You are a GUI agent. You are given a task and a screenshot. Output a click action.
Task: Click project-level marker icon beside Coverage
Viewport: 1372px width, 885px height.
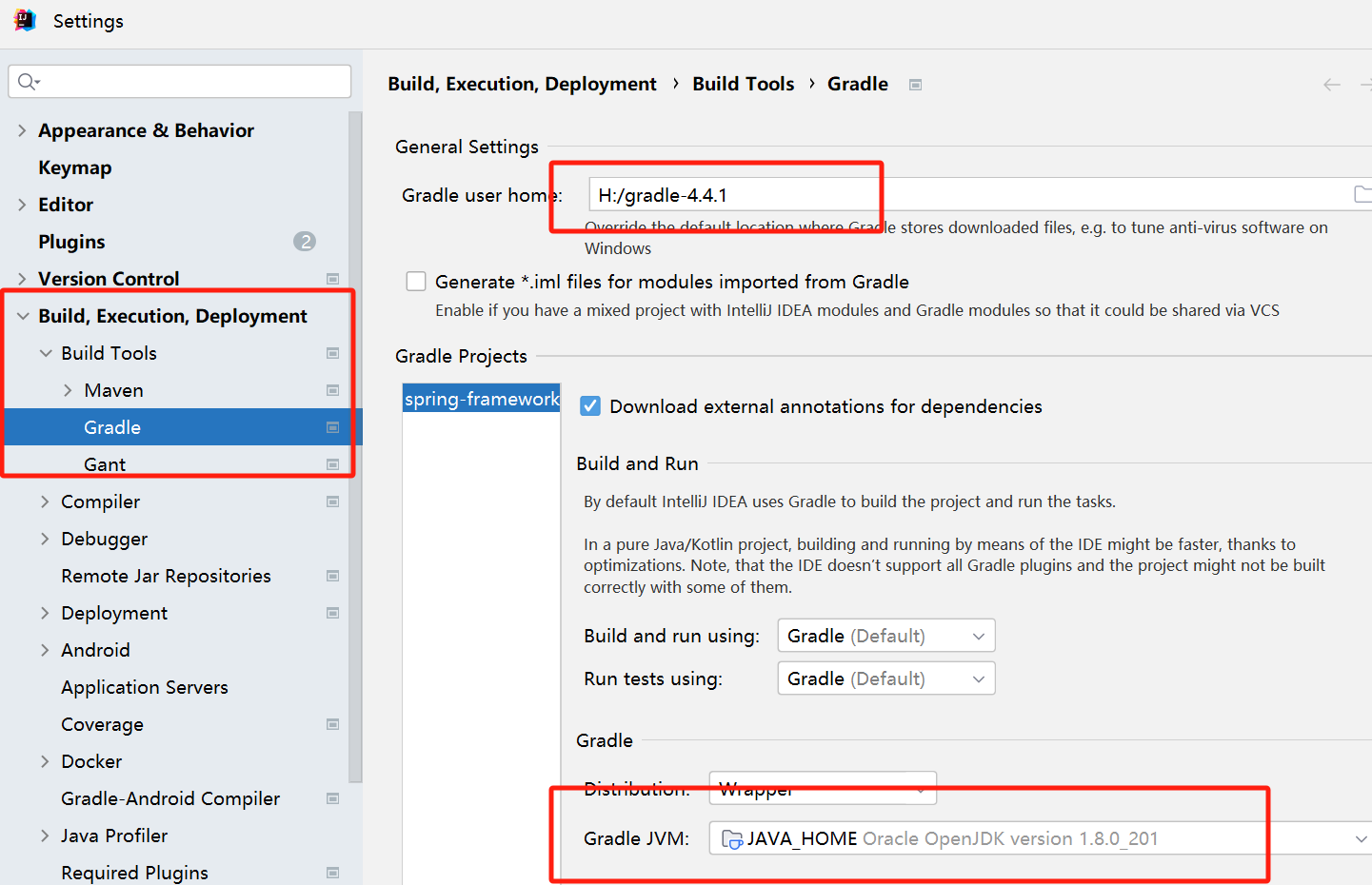333,724
